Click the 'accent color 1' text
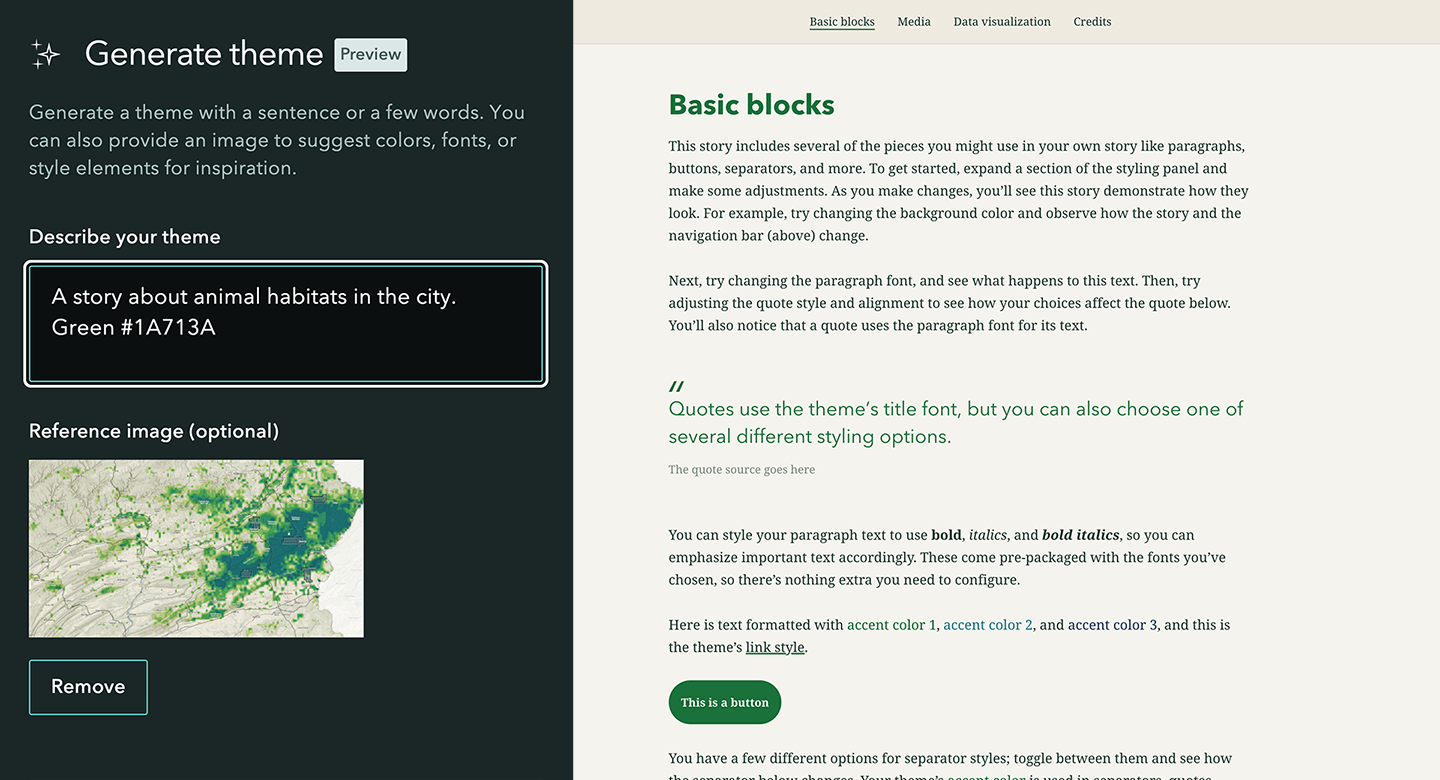 click(891, 625)
